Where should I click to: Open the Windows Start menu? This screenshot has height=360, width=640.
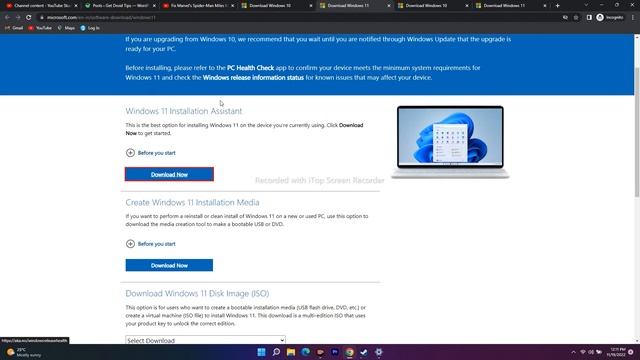[261, 352]
